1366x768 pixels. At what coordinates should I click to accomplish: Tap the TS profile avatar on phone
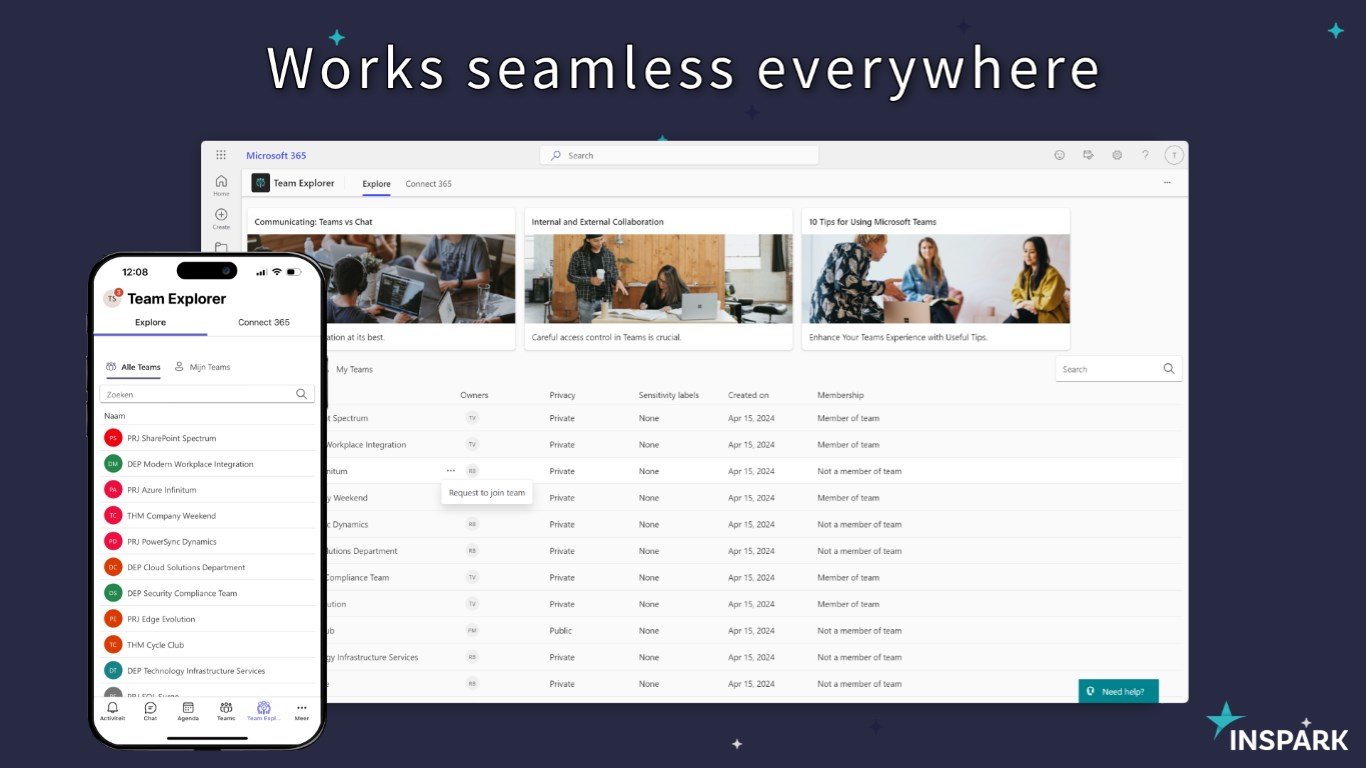tap(112, 298)
